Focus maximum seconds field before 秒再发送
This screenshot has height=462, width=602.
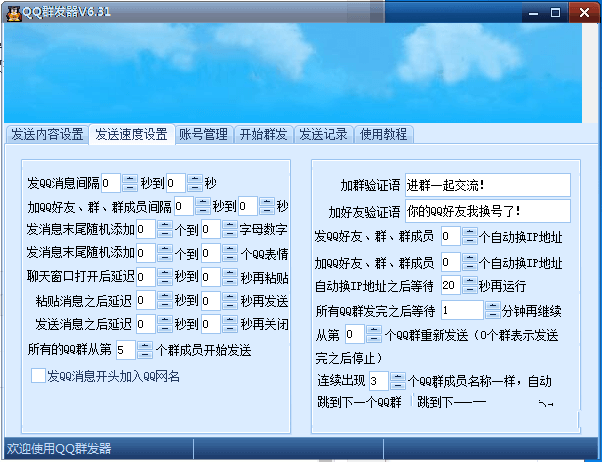pyautogui.click(x=211, y=300)
